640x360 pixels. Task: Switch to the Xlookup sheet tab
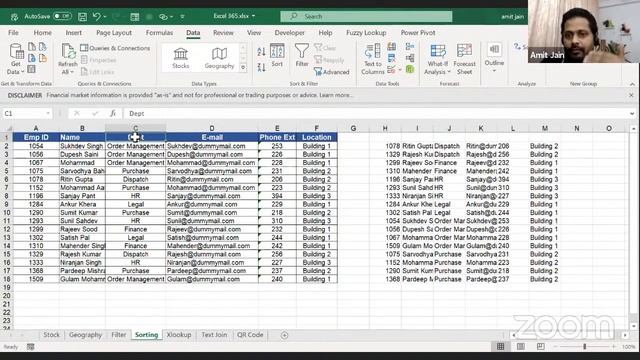(x=179, y=335)
